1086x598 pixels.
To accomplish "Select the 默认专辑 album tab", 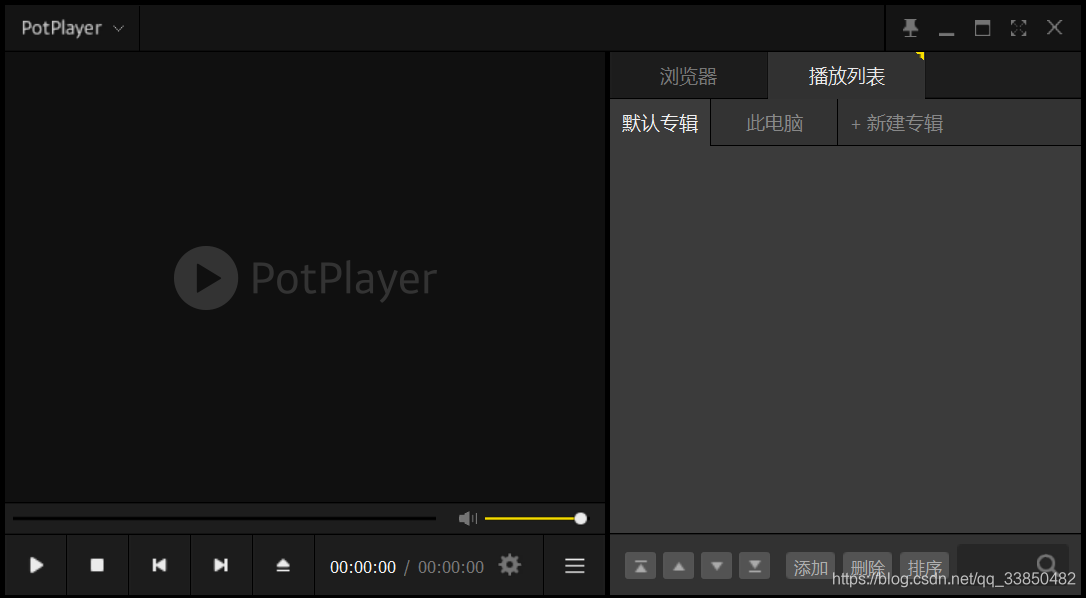I will (x=660, y=123).
